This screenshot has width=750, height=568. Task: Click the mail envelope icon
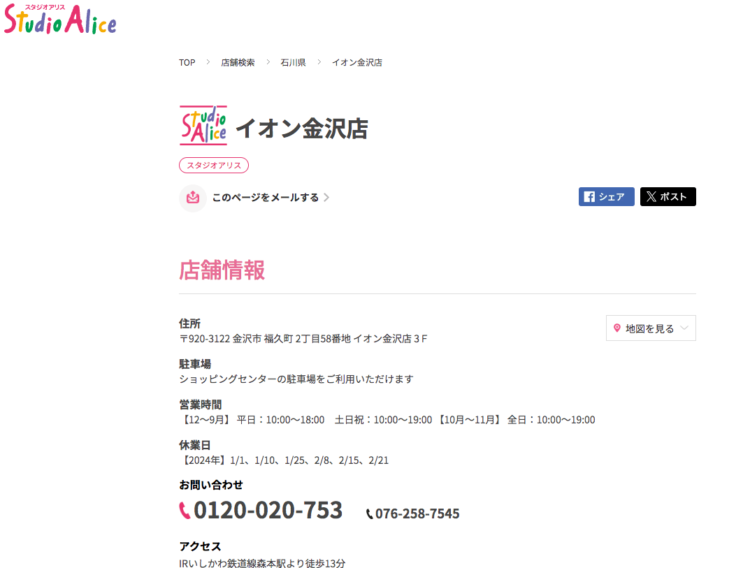point(193,197)
